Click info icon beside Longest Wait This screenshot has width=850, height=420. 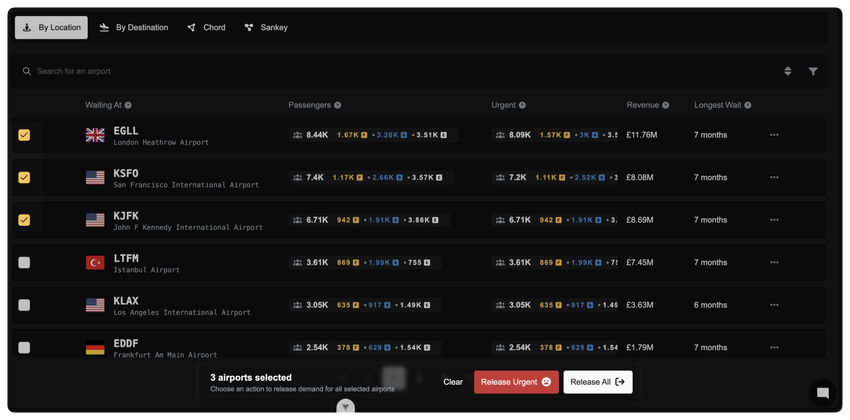(747, 105)
